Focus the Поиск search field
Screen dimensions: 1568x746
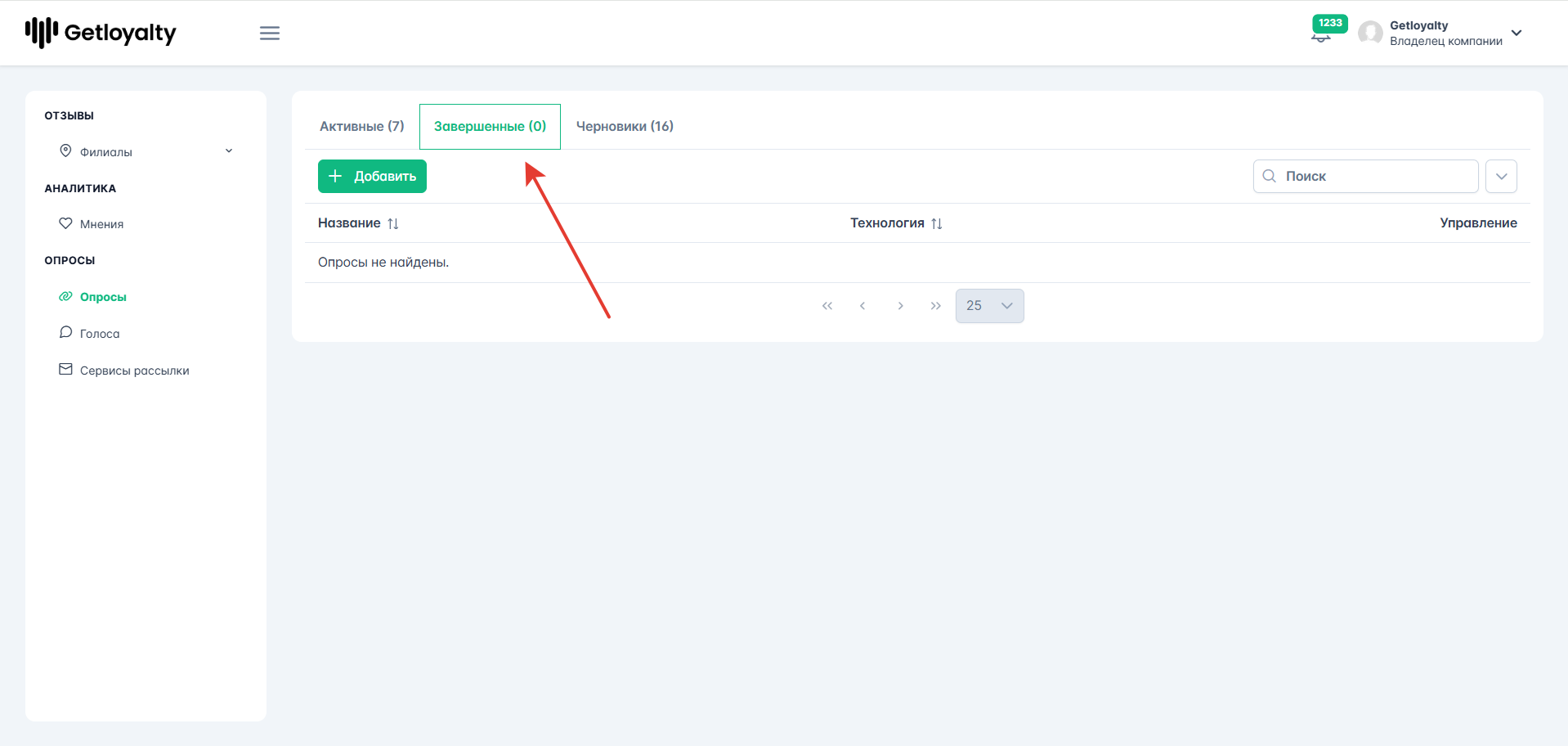click(1365, 176)
